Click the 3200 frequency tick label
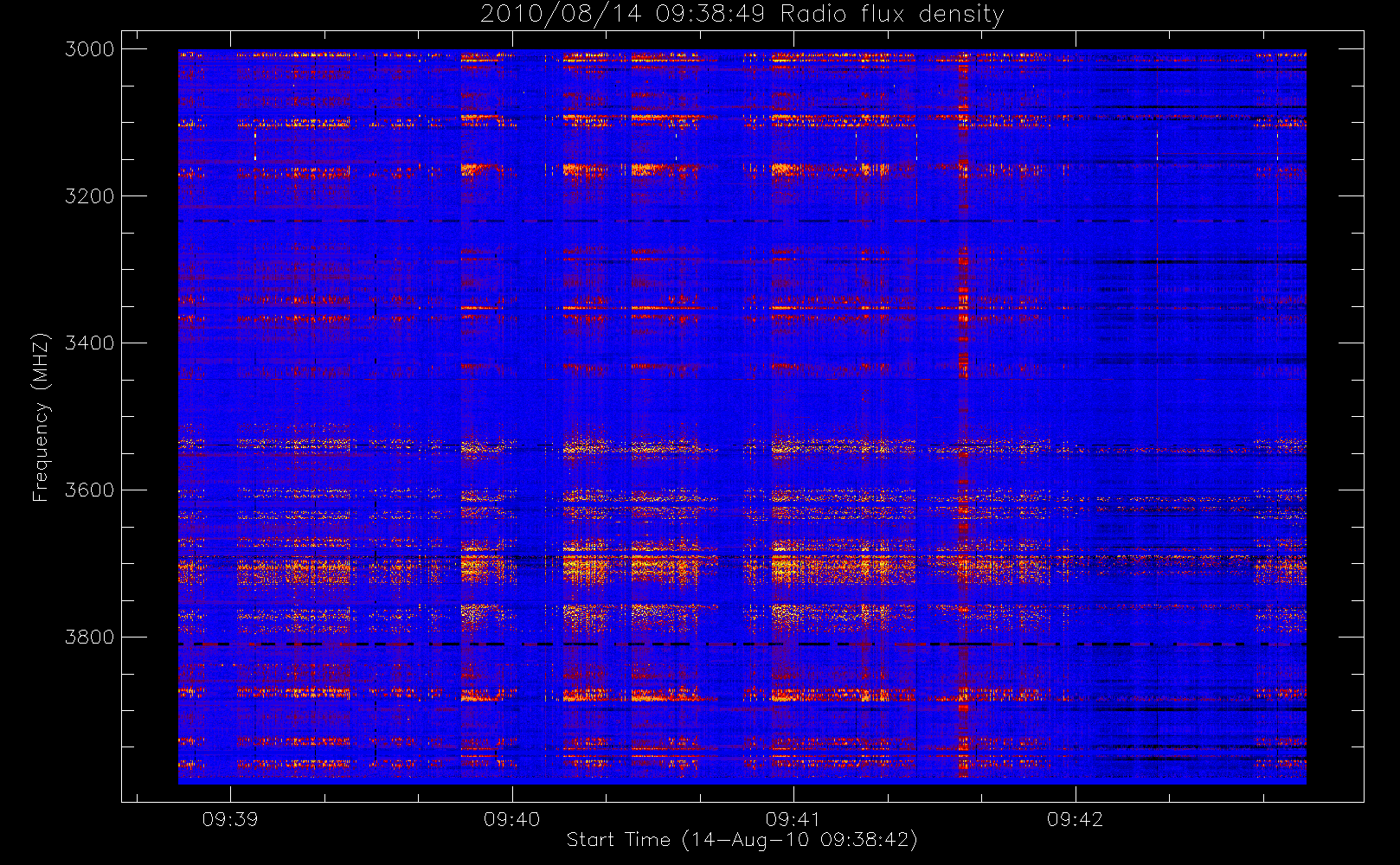1400x865 pixels. tap(90, 196)
